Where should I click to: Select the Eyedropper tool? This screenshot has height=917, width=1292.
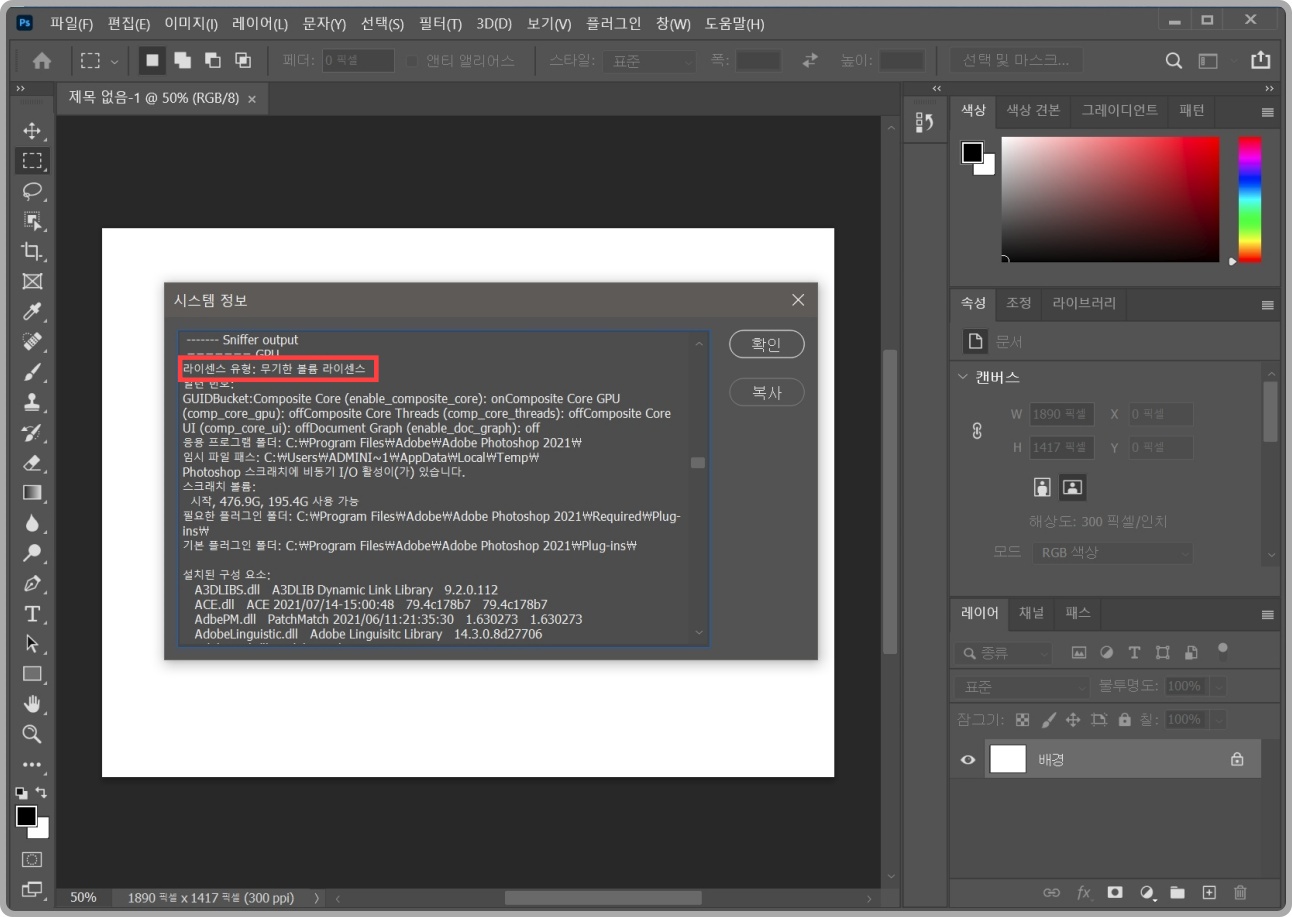(32, 312)
